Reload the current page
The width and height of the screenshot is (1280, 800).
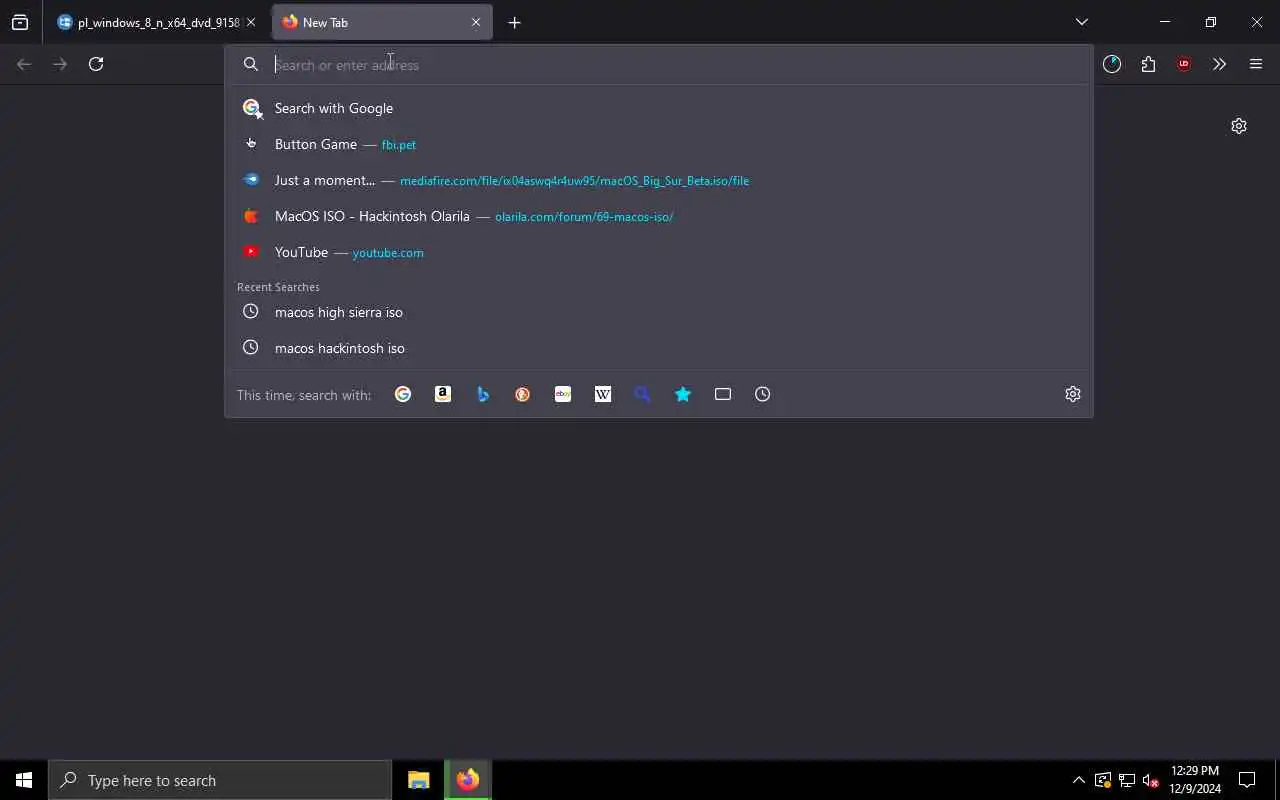click(96, 64)
